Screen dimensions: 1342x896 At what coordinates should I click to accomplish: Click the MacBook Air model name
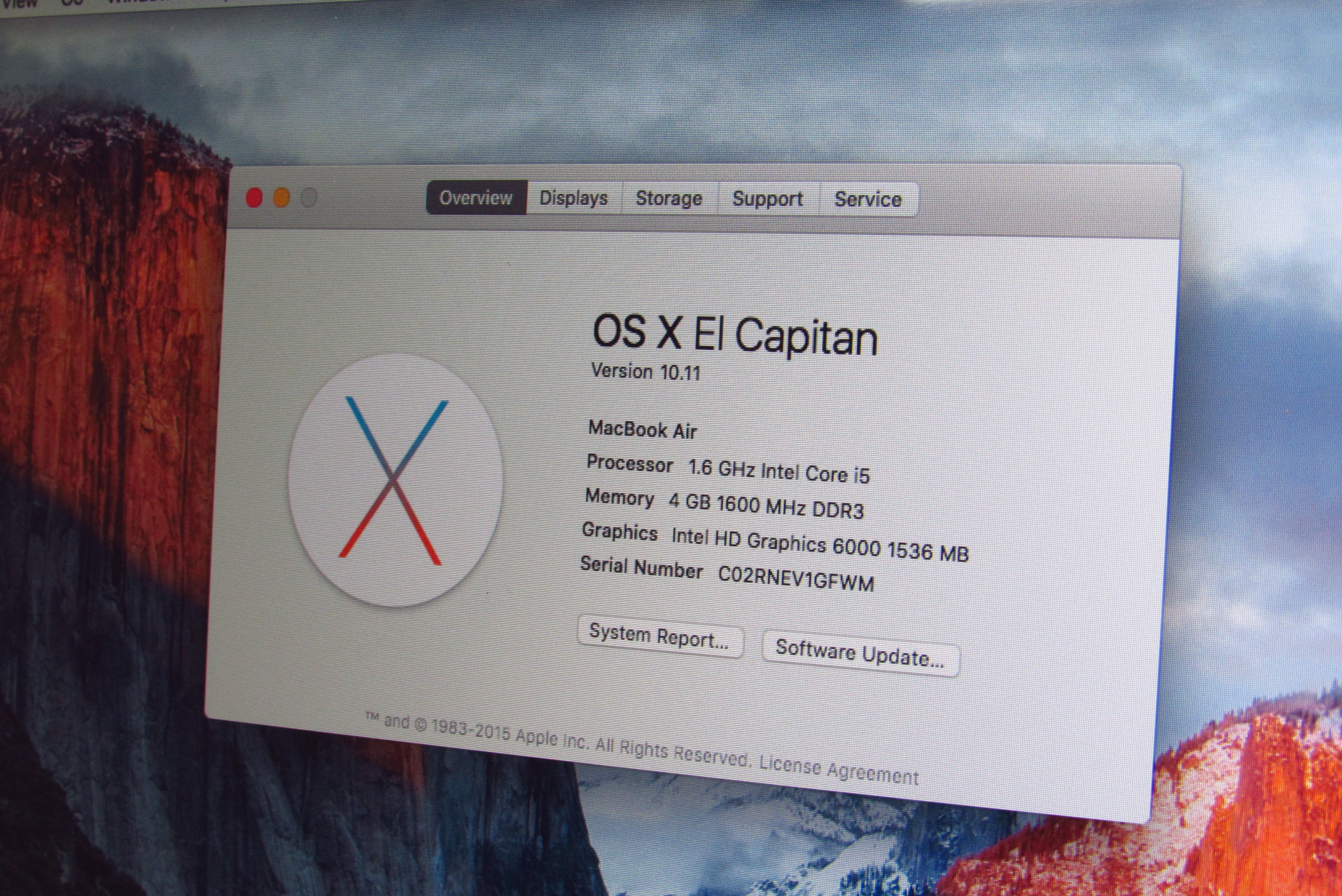(642, 430)
